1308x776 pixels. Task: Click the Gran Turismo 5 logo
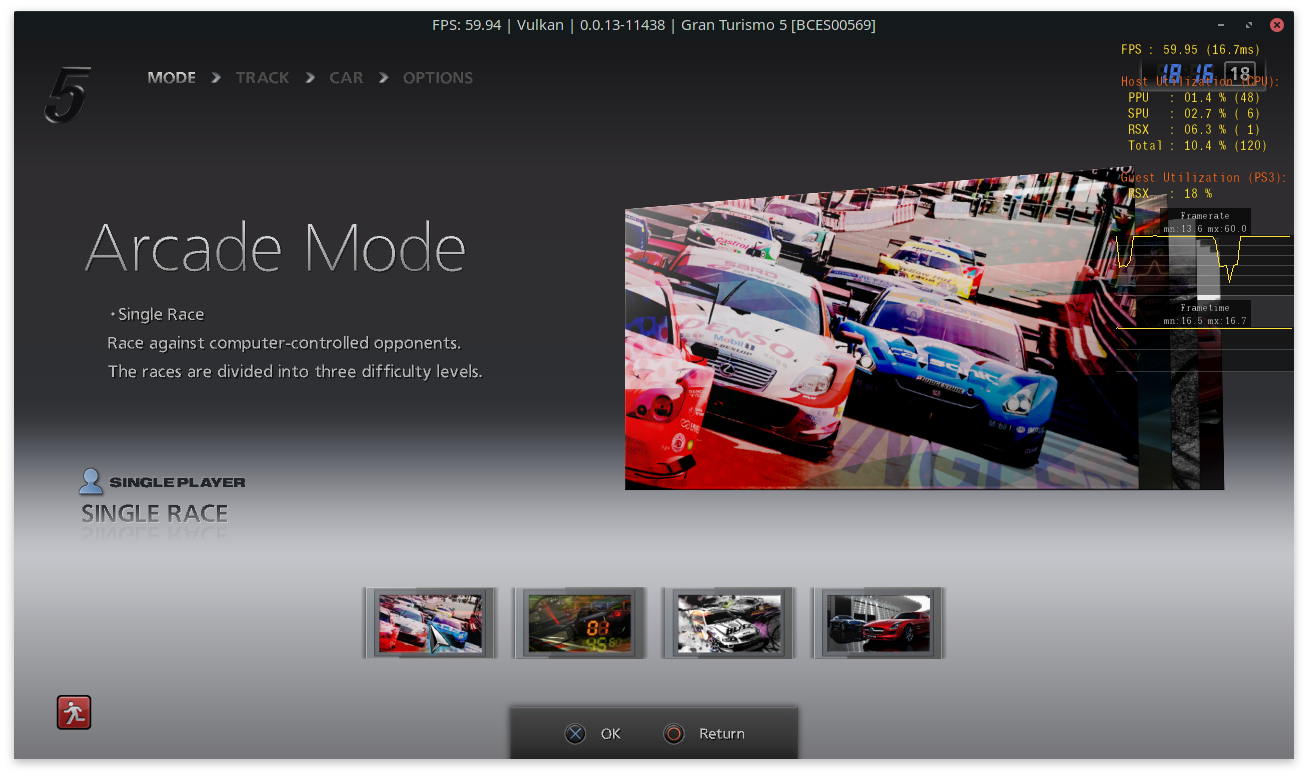(x=68, y=94)
